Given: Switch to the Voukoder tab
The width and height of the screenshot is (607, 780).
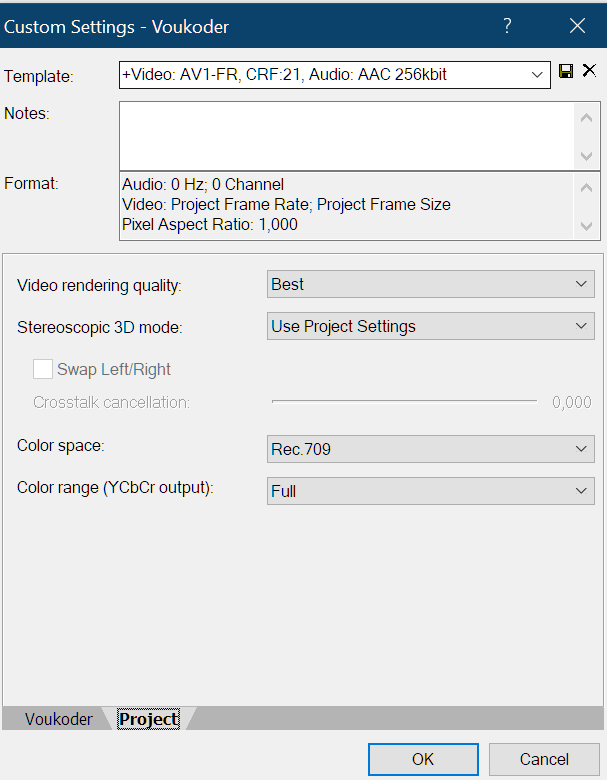Looking at the screenshot, I should coord(58,719).
